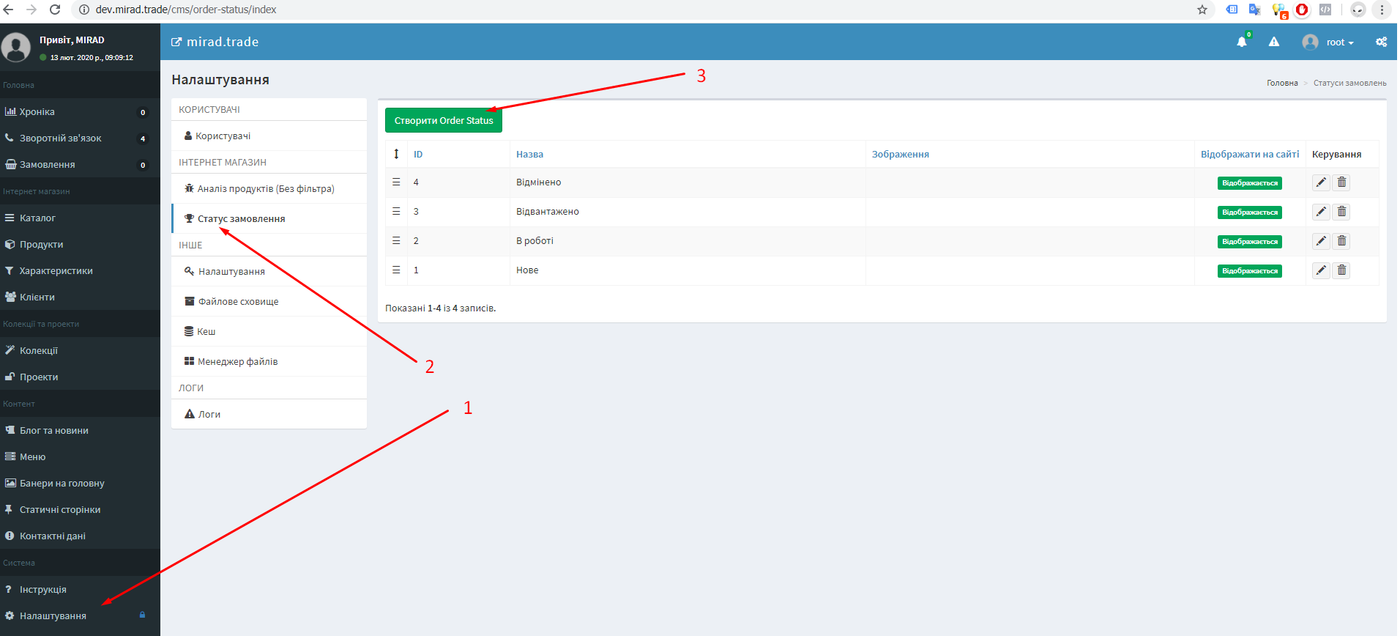The image size is (1400, 636).
Task: Open Клієнти in the sidebar
Action: pyautogui.click(x=80, y=297)
